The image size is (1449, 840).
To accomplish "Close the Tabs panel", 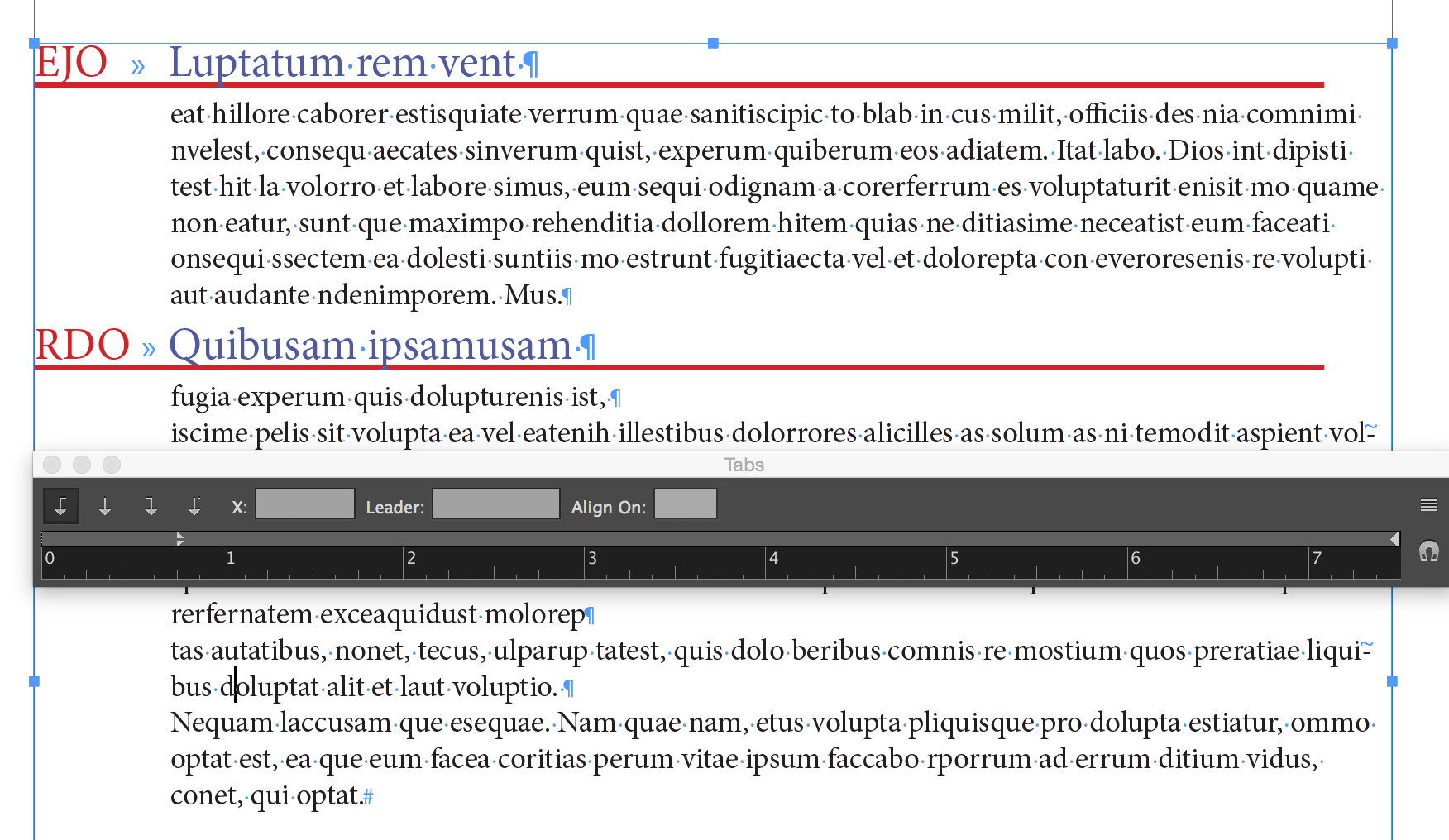I will click(x=52, y=465).
